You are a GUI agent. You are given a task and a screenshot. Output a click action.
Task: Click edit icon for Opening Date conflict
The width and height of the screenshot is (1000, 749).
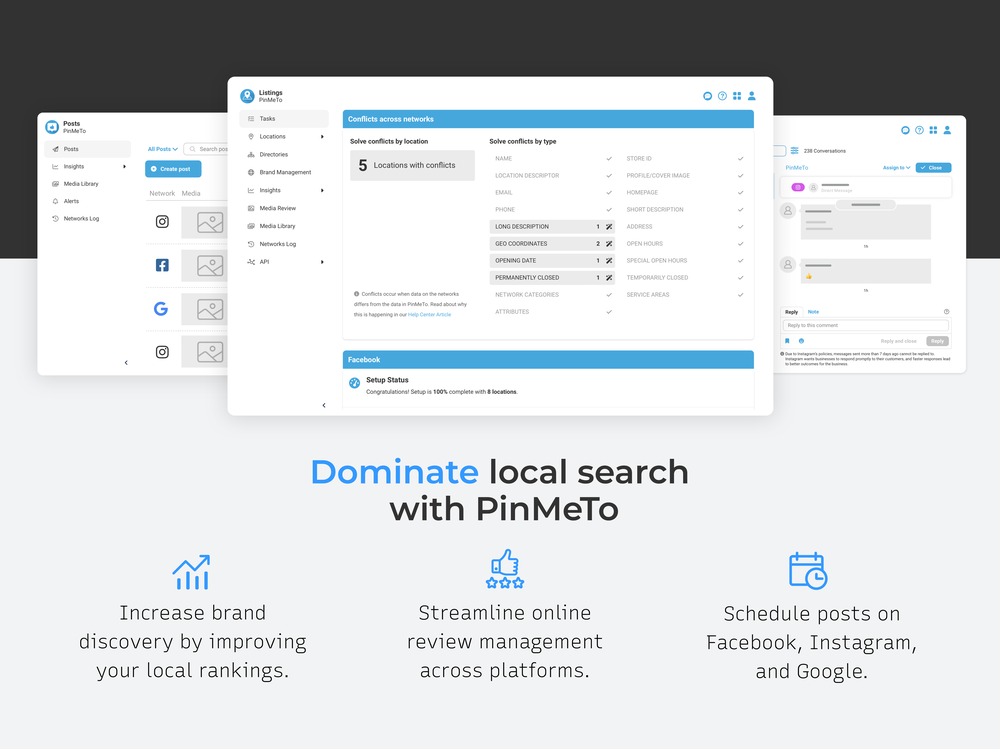pyautogui.click(x=609, y=260)
